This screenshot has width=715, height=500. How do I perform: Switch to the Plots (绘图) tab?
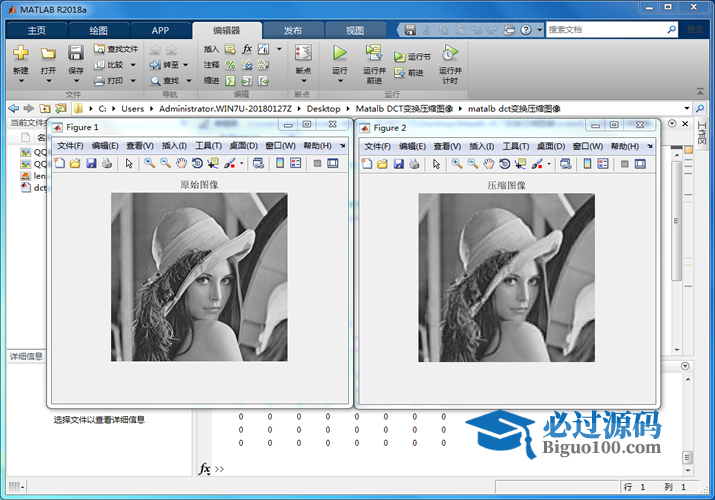[x=98, y=31]
